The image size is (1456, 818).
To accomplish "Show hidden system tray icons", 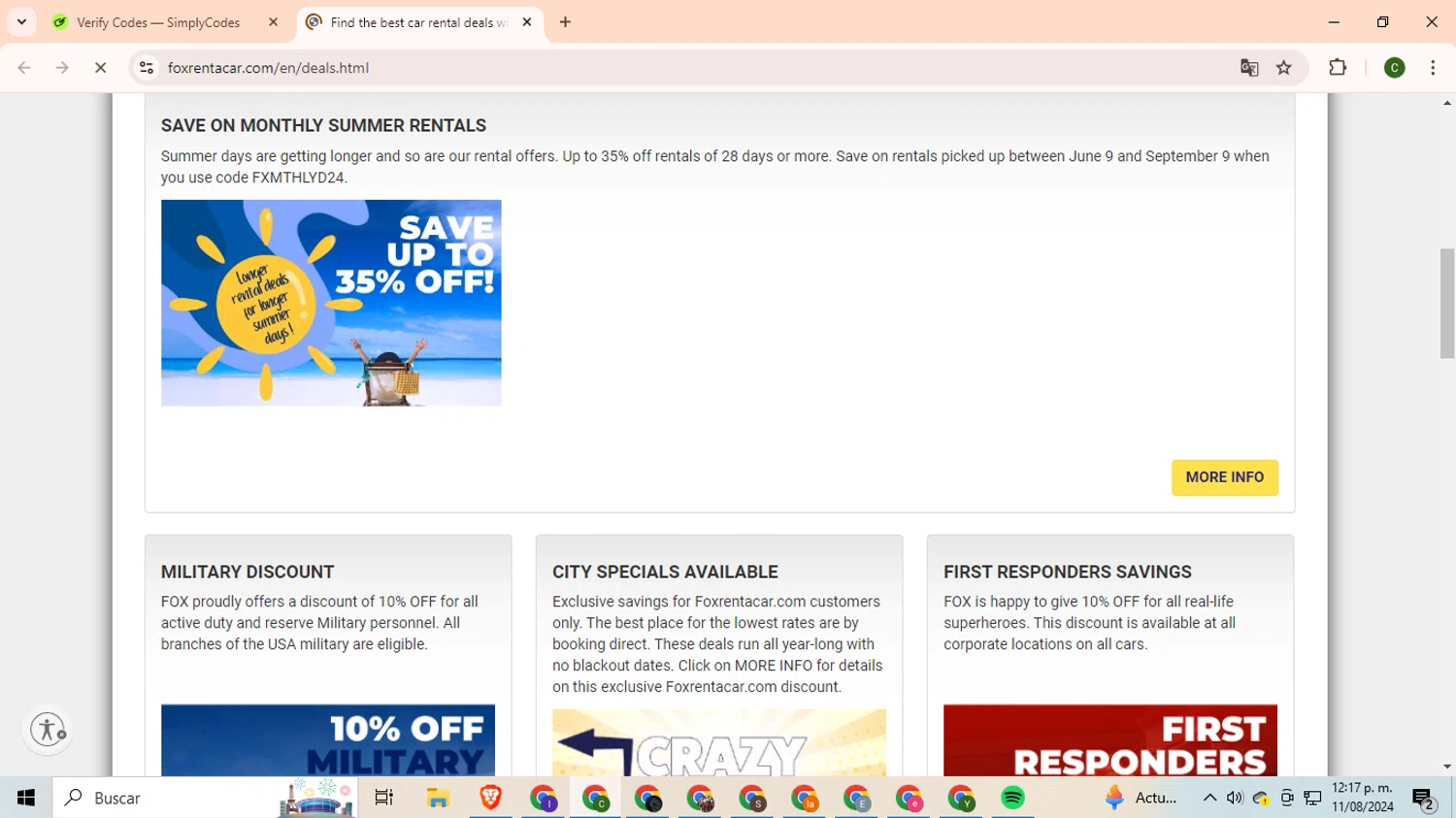I will click(x=1209, y=798).
